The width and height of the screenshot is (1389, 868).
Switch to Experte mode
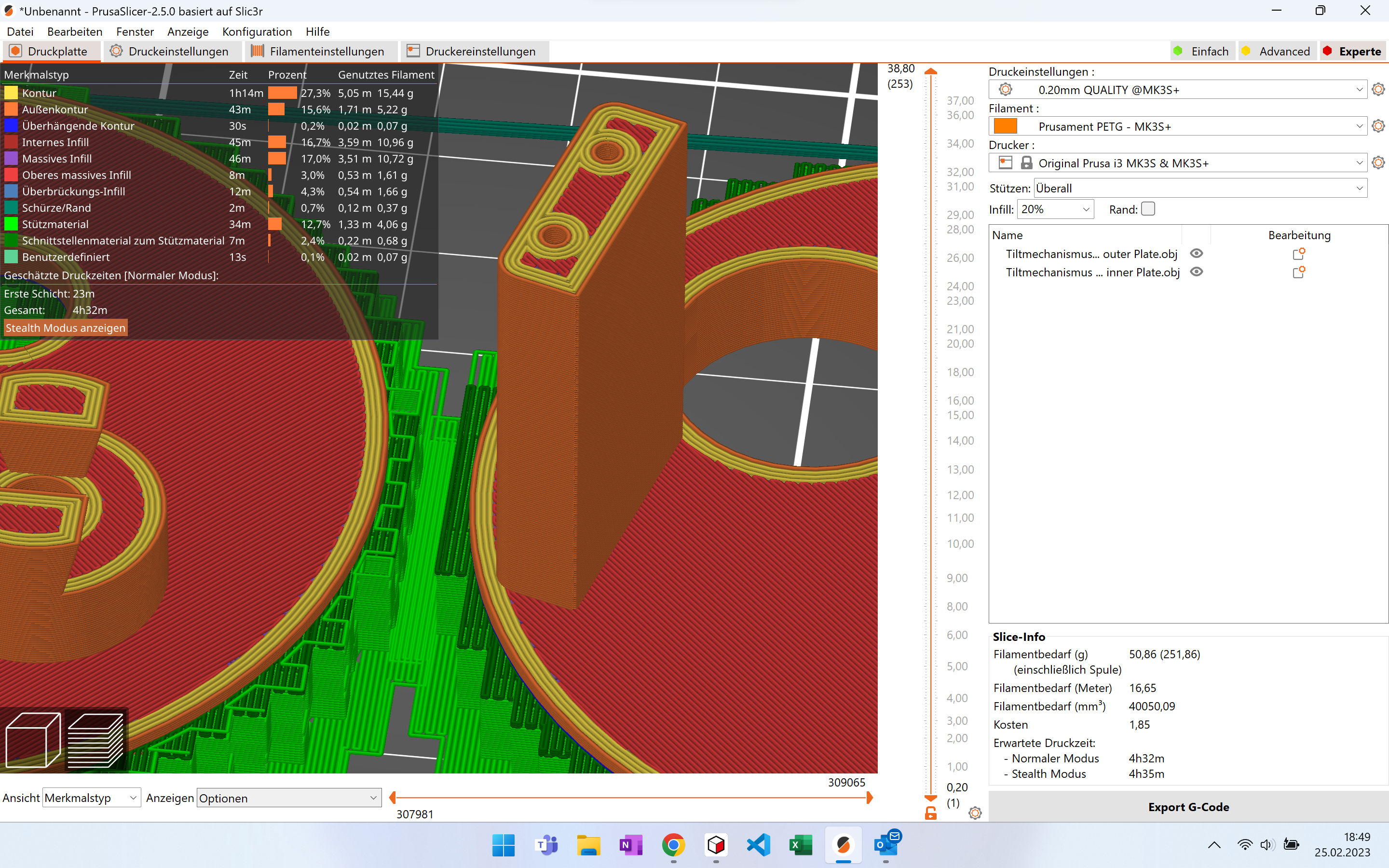[1353, 51]
